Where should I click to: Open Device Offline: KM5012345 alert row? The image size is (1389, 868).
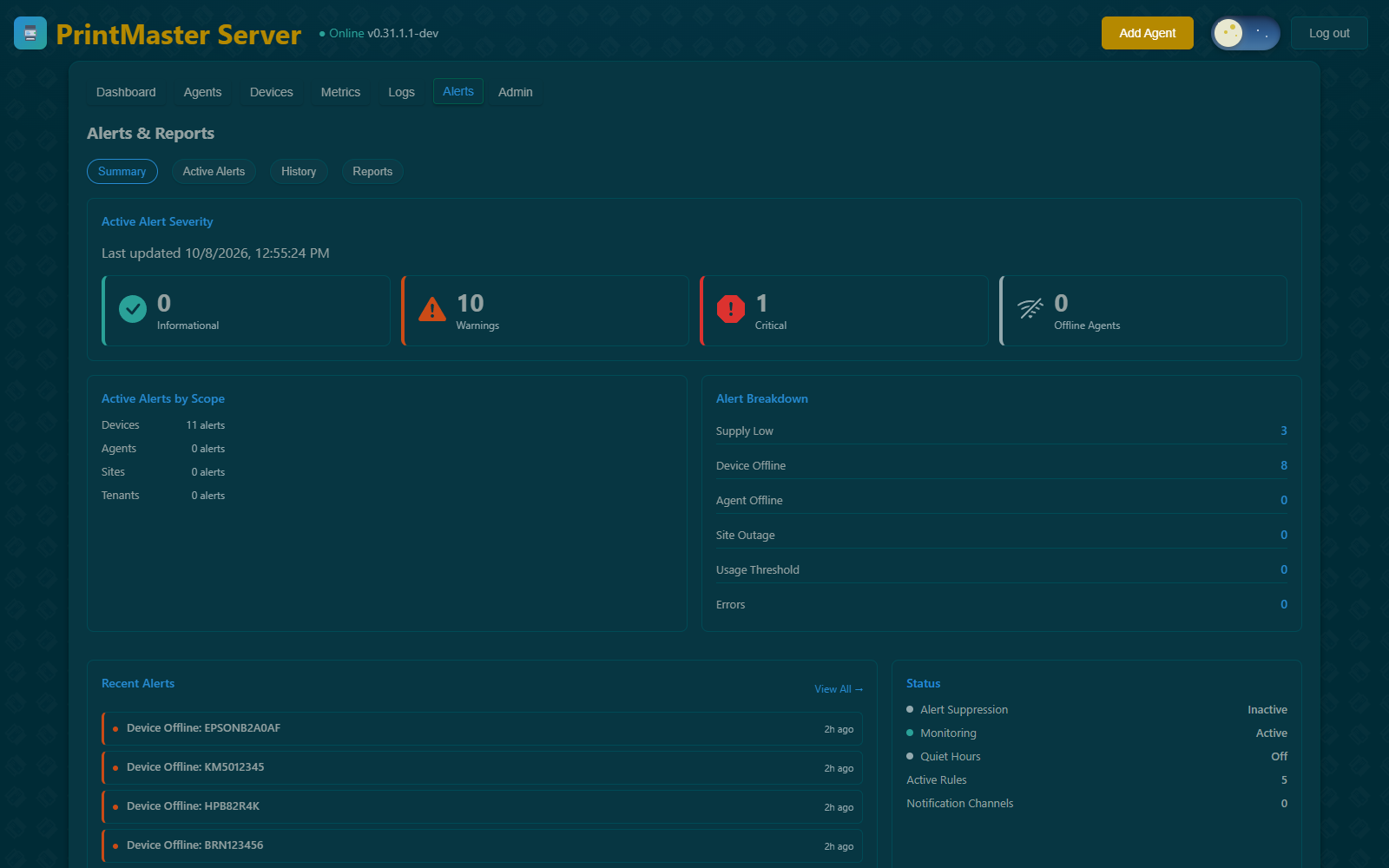coord(483,767)
